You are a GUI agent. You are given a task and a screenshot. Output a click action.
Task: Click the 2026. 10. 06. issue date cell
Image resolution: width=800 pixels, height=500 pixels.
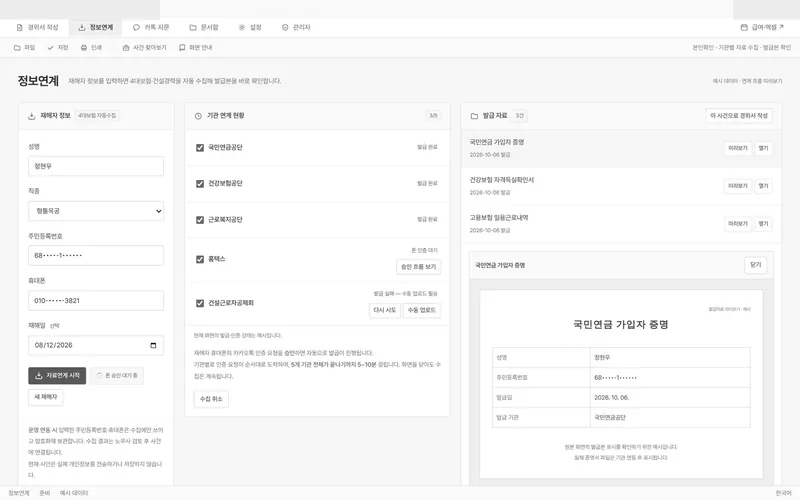670,397
